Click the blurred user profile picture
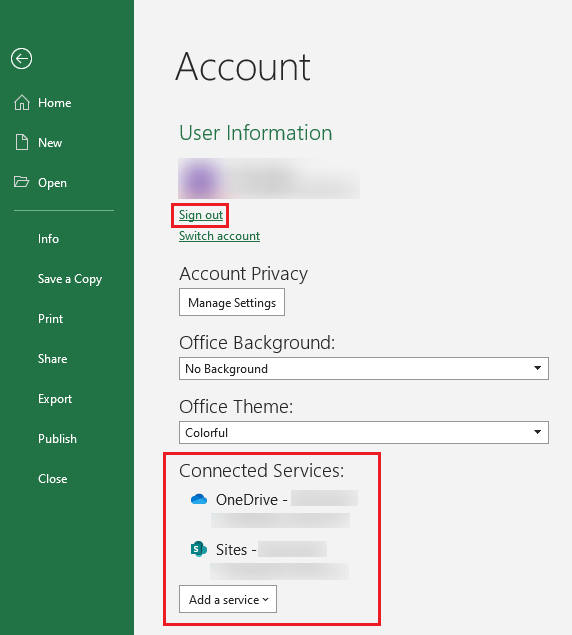This screenshot has width=572, height=635. click(x=201, y=179)
